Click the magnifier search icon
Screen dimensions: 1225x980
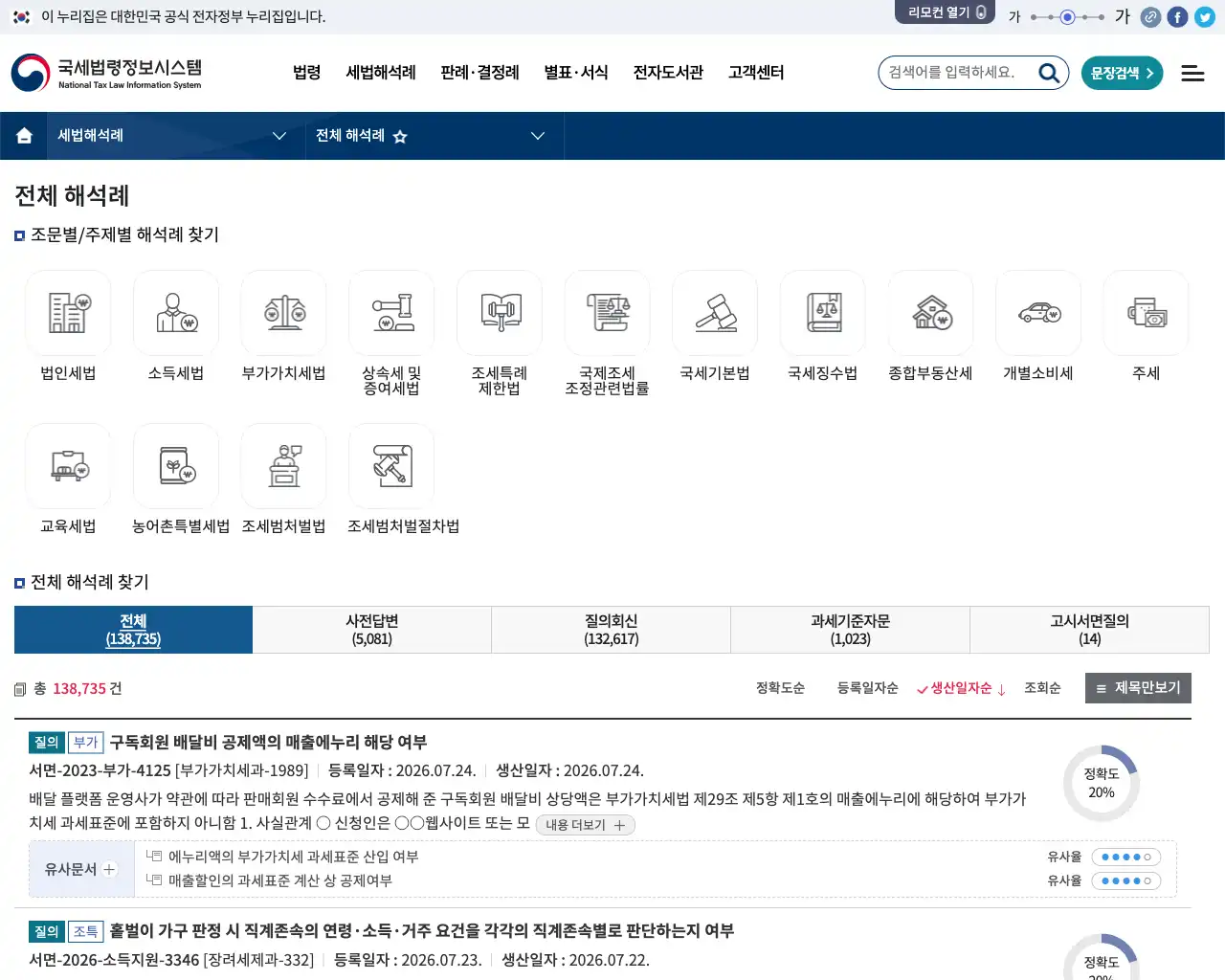click(x=1049, y=73)
